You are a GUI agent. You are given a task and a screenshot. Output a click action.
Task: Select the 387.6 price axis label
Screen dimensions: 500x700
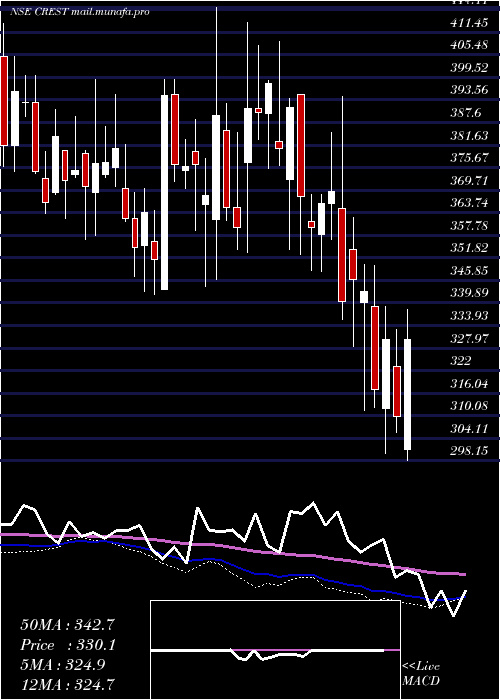pyautogui.click(x=466, y=113)
